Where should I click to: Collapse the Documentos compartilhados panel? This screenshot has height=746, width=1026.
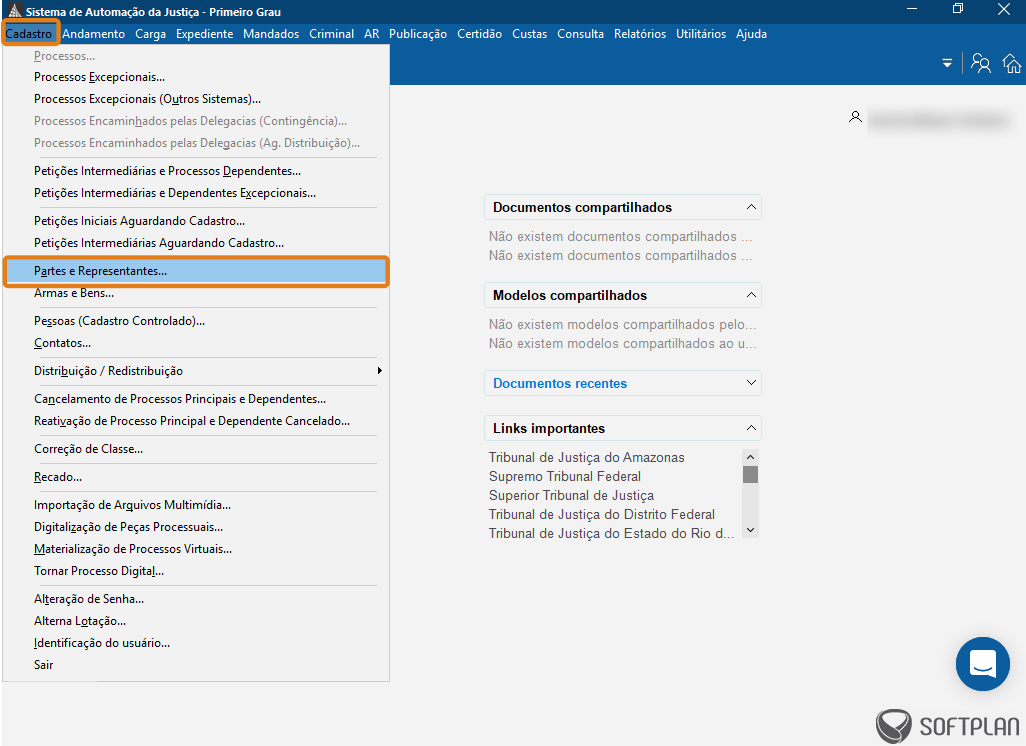coord(751,208)
